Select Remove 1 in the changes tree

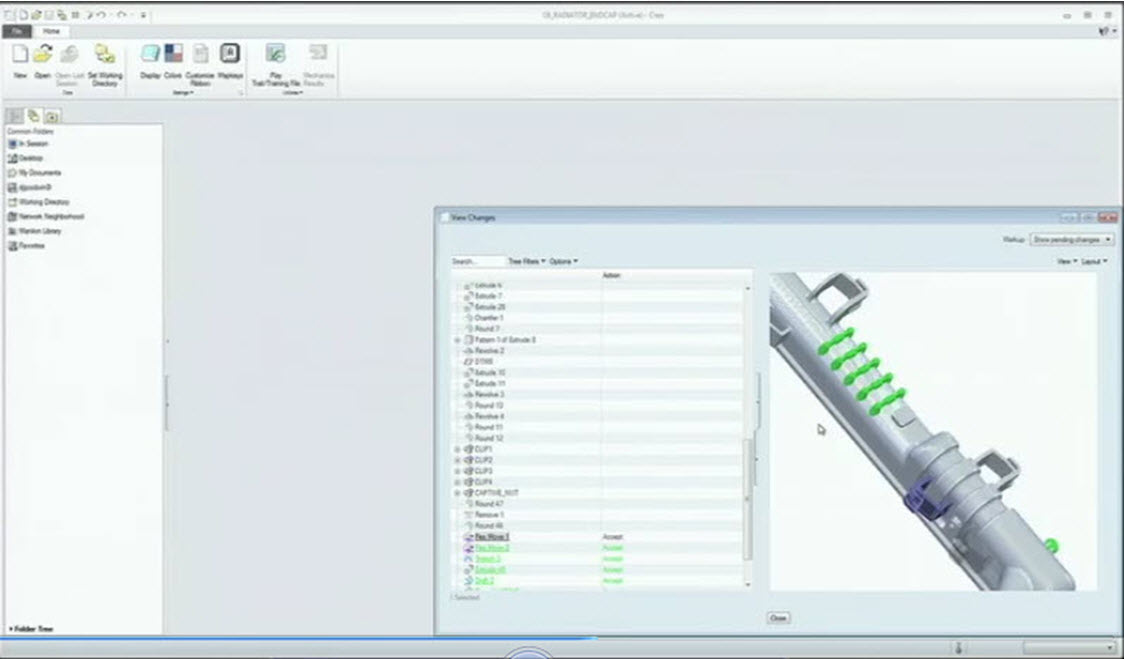coord(489,515)
